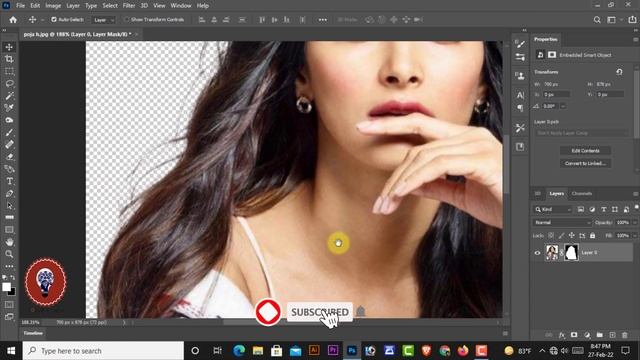The height and width of the screenshot is (360, 640).
Task: Open the Search icon in the options bar
Action: point(597,20)
